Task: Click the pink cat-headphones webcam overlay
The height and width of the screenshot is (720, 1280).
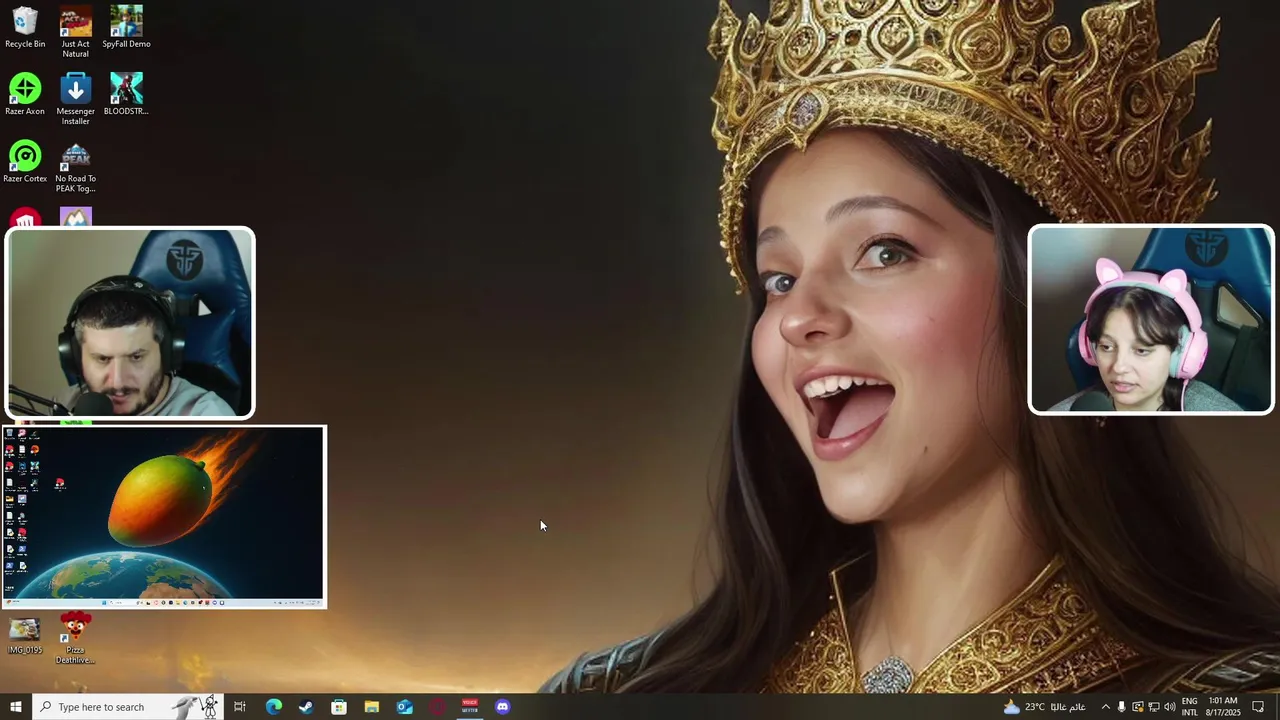Action: coord(1151,319)
